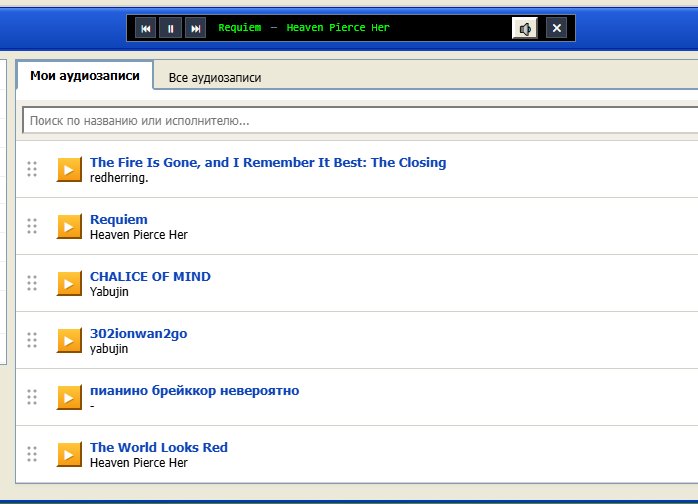Screen dimensions: 698x504
Task: Click drag handle beside пианино брейккор невероятно
Action: pos(32,397)
